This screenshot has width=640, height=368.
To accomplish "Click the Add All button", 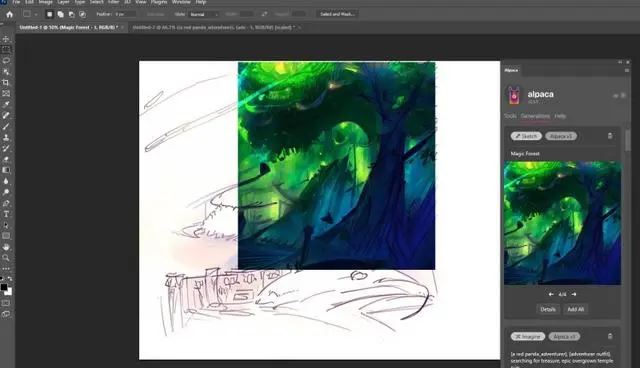I will click(576, 309).
